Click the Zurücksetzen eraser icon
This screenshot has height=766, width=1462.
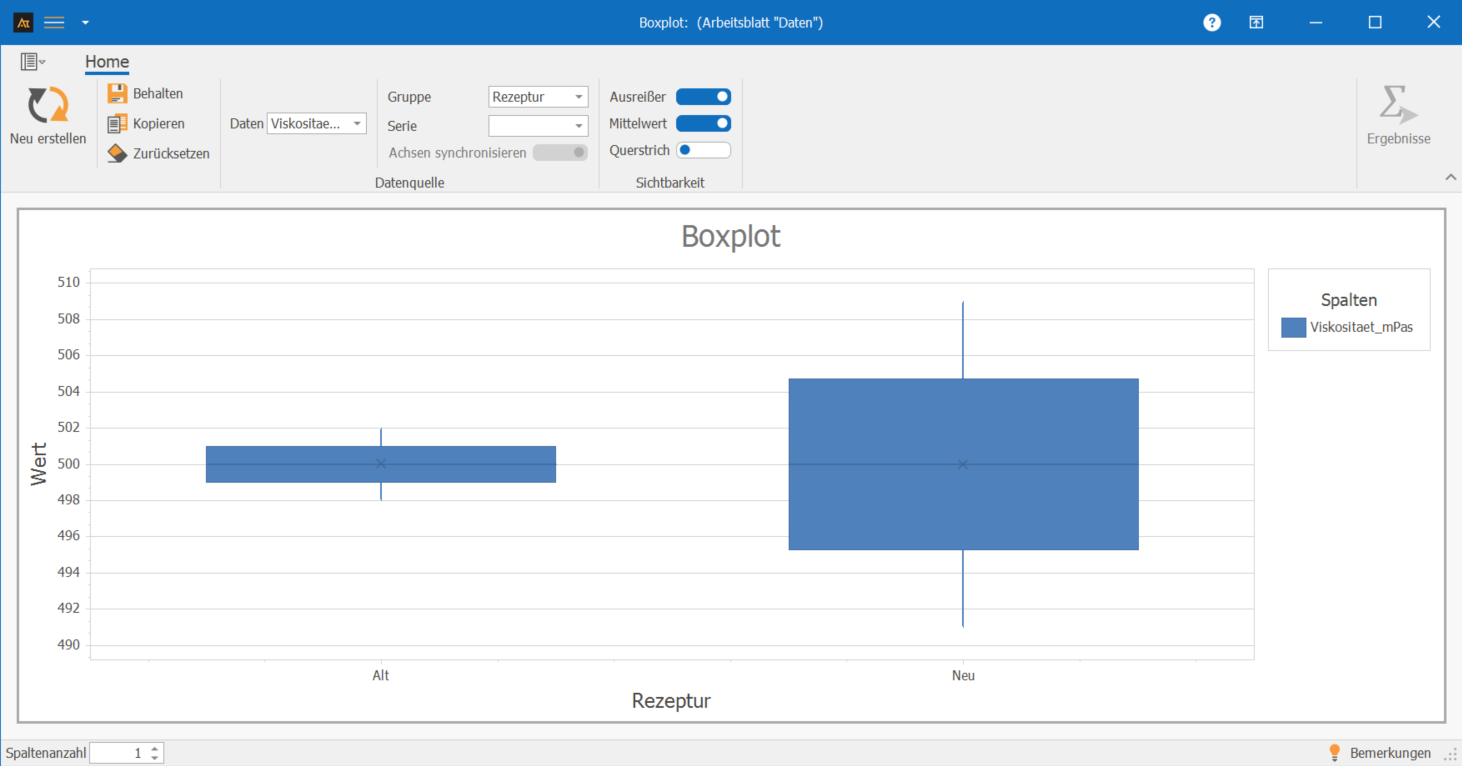(x=117, y=154)
